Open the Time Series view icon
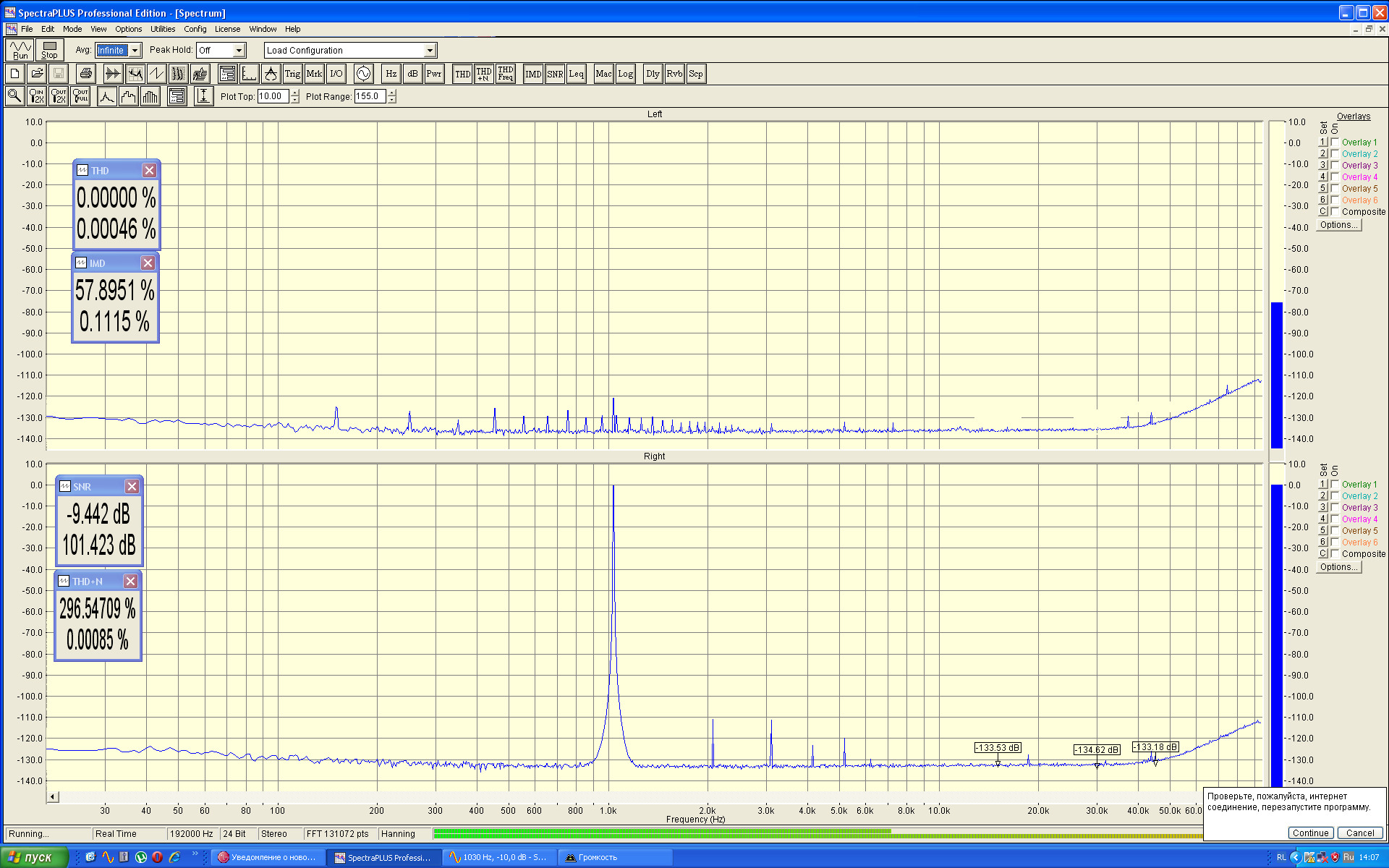Image resolution: width=1389 pixels, height=868 pixels. click(x=113, y=74)
